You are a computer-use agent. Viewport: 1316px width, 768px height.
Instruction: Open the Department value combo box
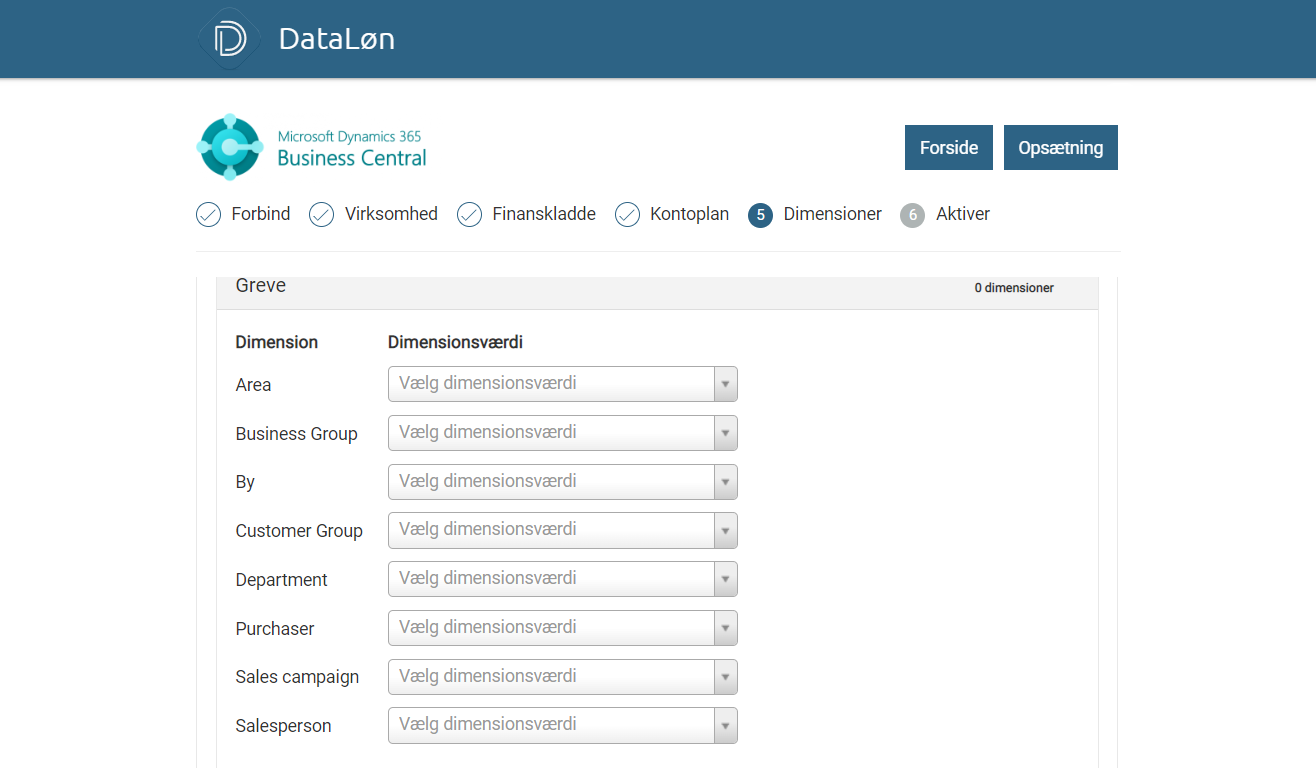pos(563,579)
